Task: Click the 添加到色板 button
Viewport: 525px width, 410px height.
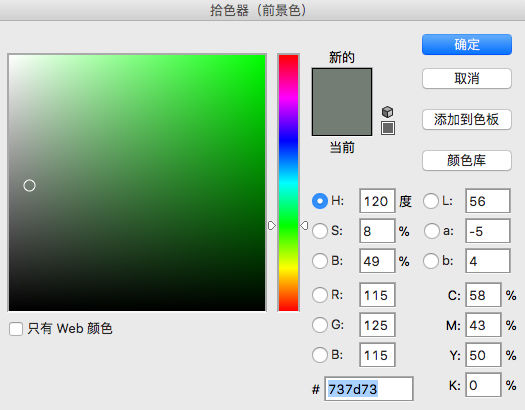Action: click(467, 119)
